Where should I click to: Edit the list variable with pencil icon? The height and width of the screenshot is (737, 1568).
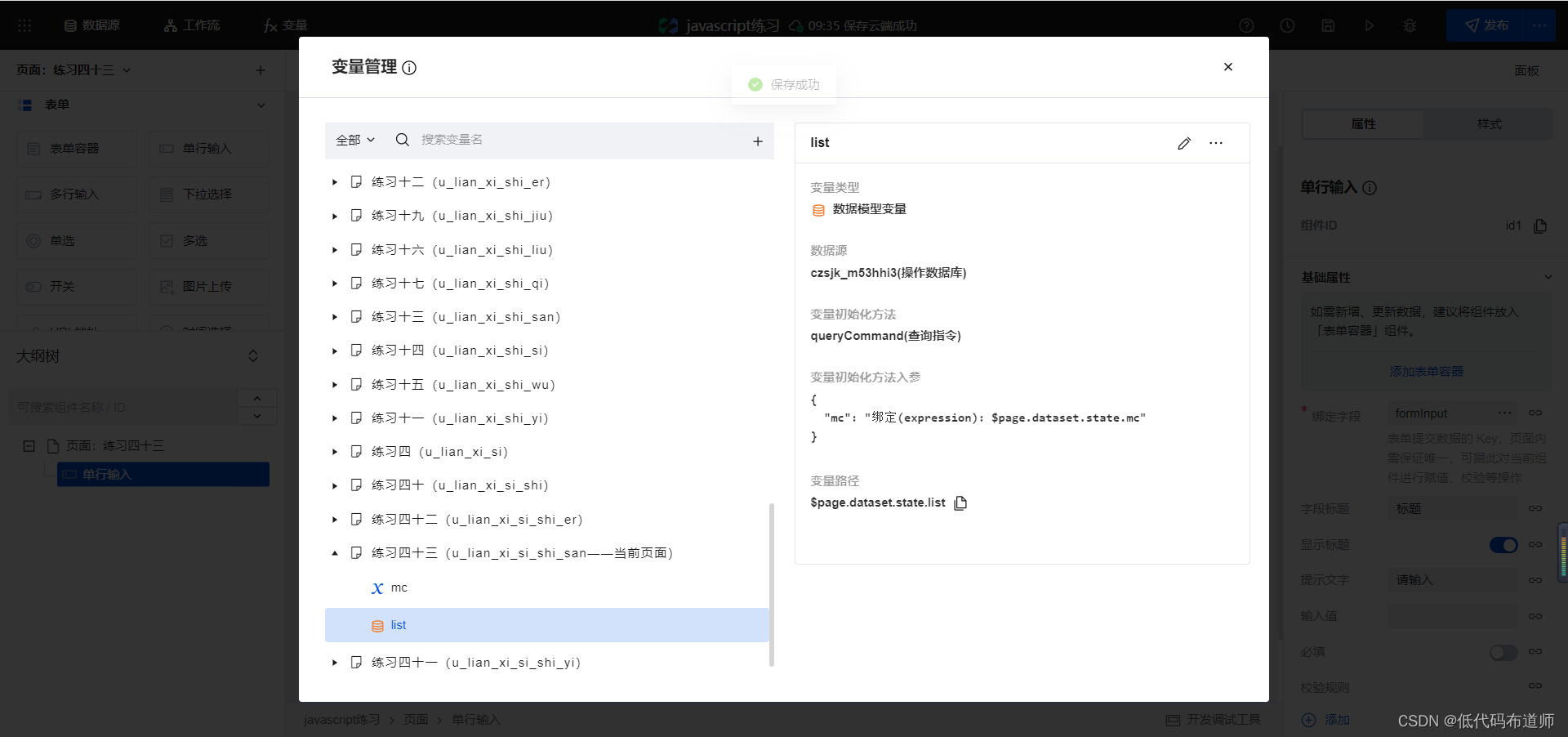click(1184, 143)
